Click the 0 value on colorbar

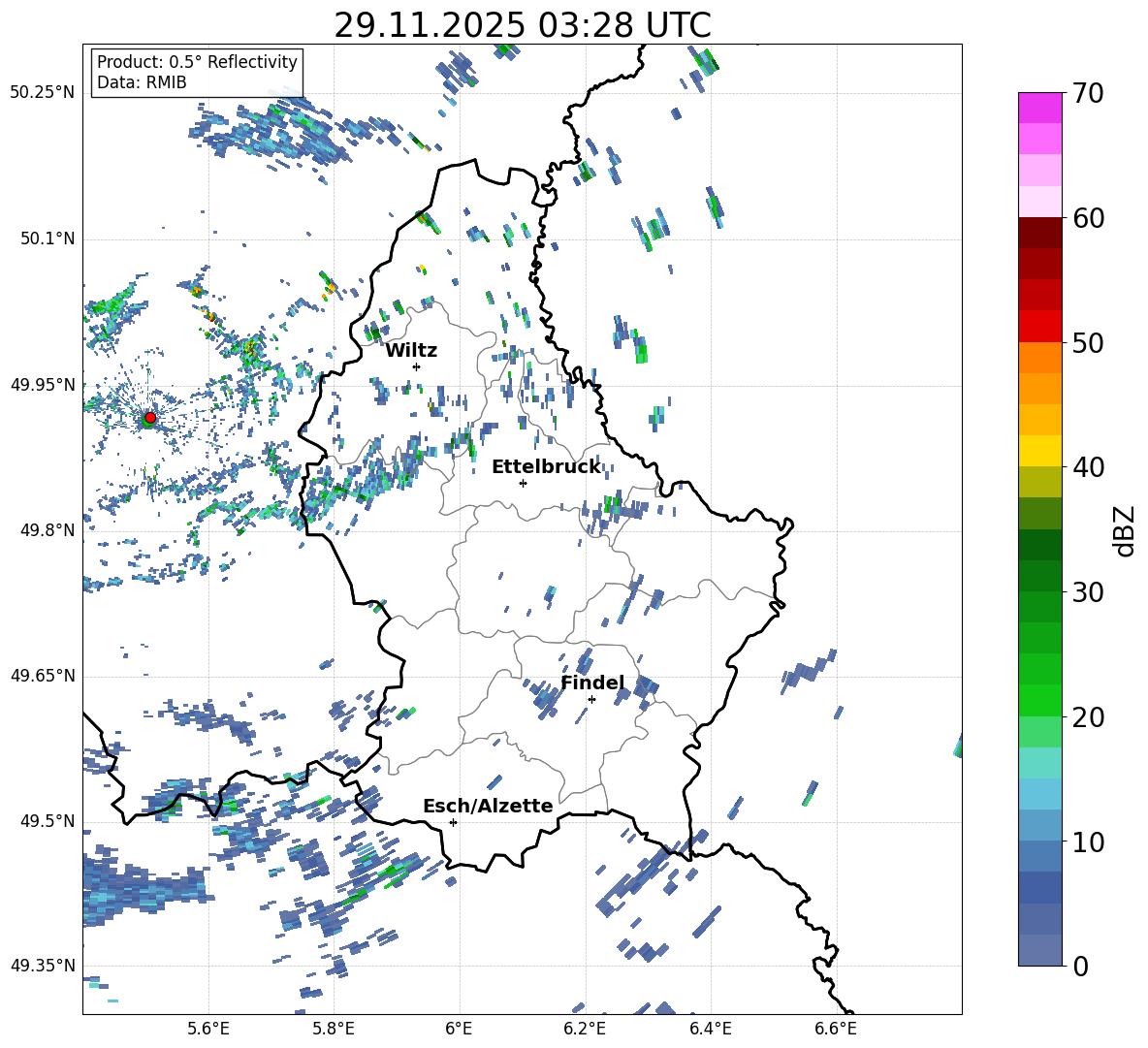point(1080,966)
